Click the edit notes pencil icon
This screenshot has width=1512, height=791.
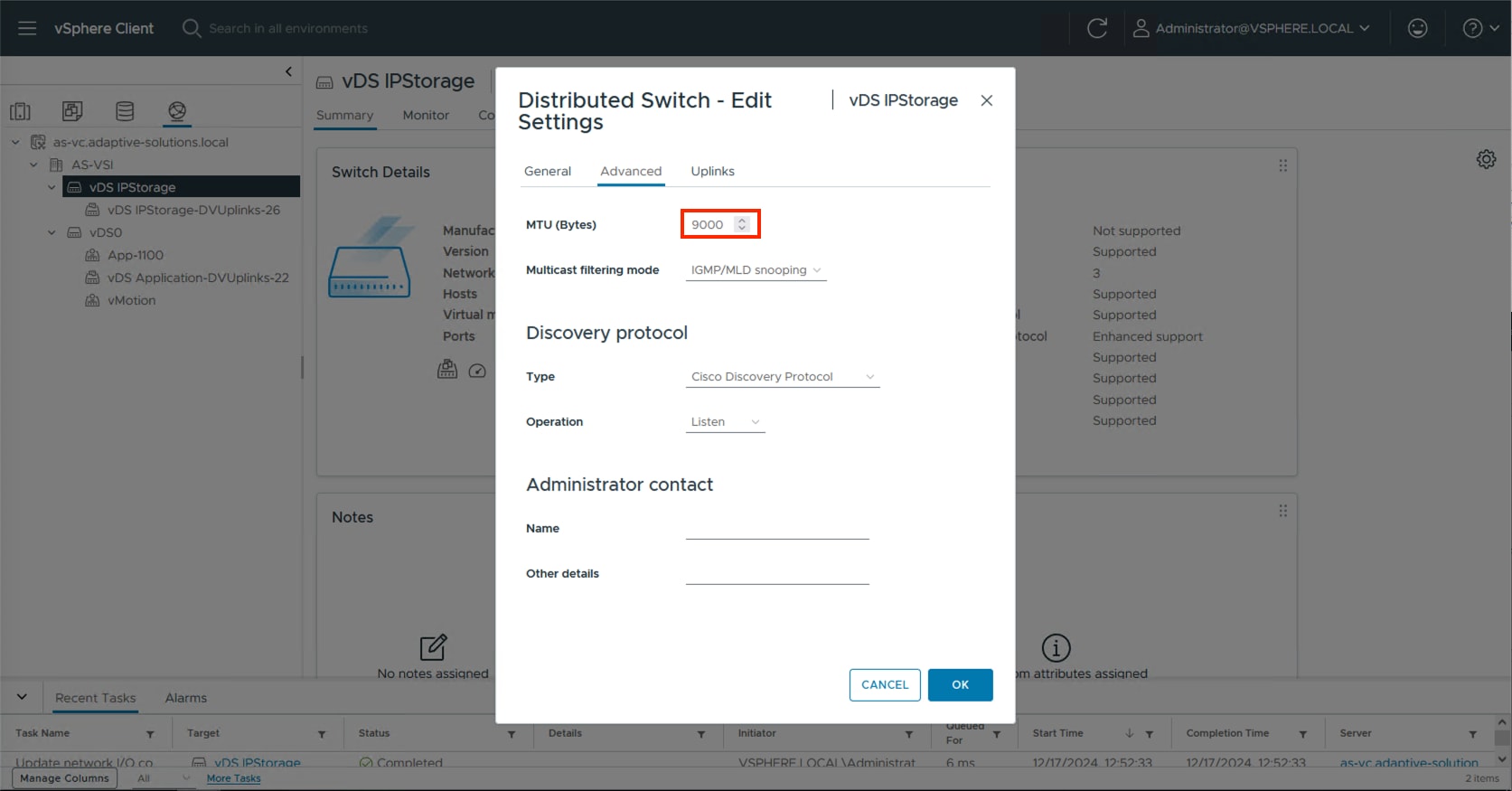click(433, 647)
